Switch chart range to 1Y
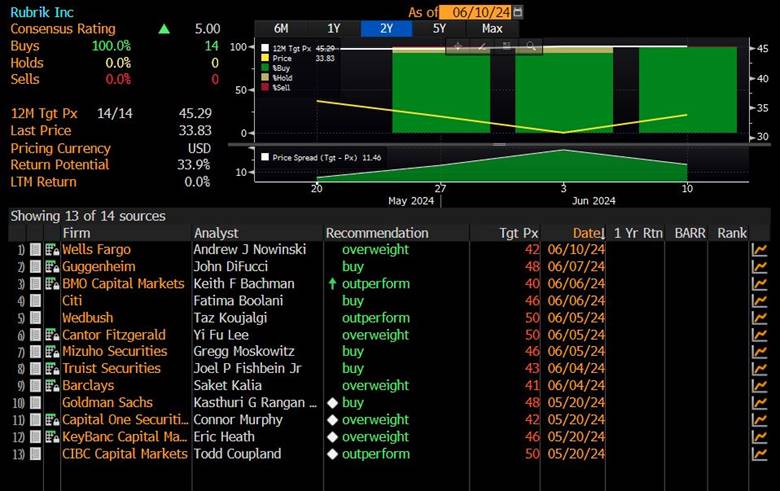 pos(334,29)
